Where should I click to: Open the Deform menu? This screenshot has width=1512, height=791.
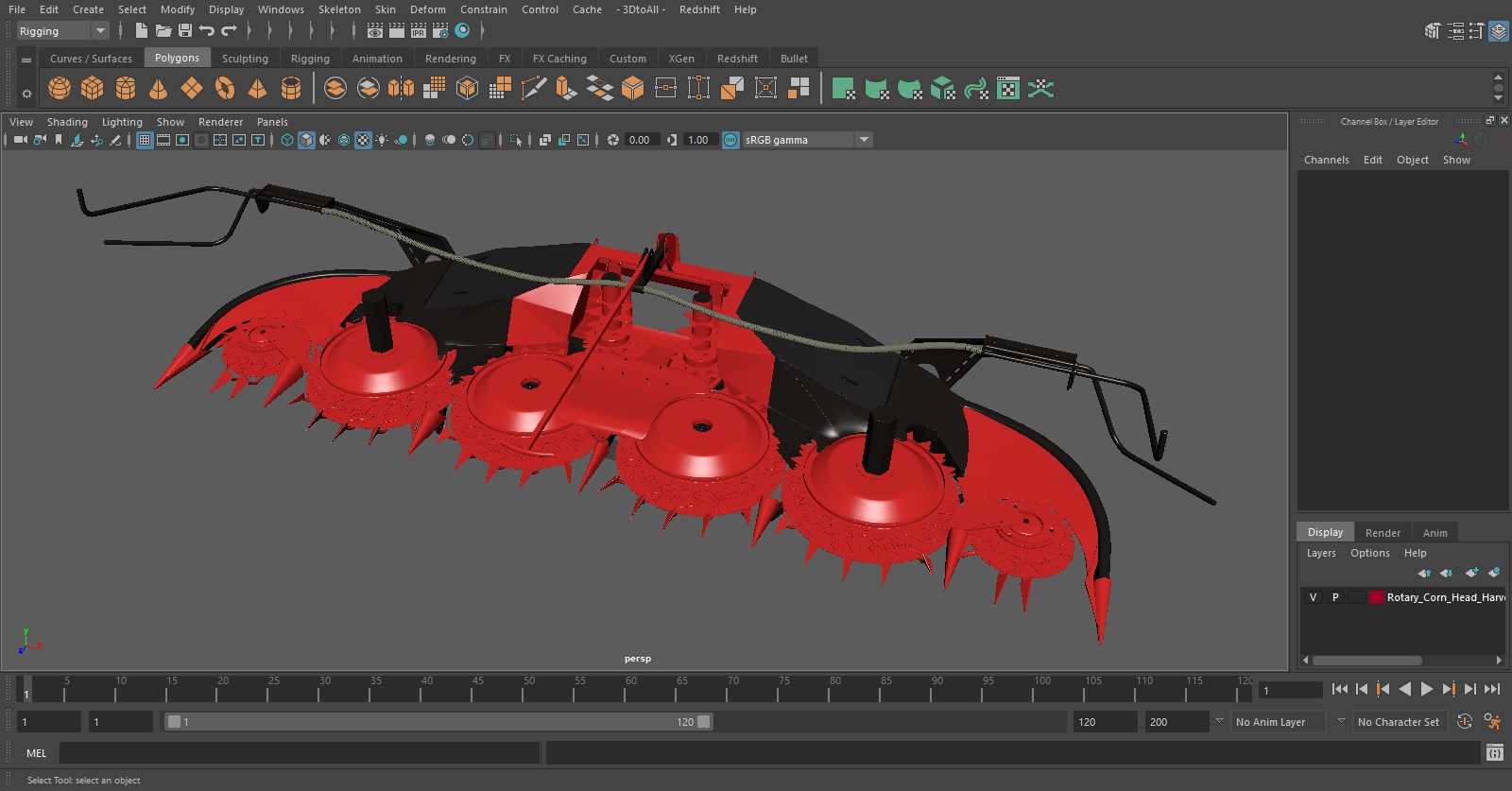point(427,9)
